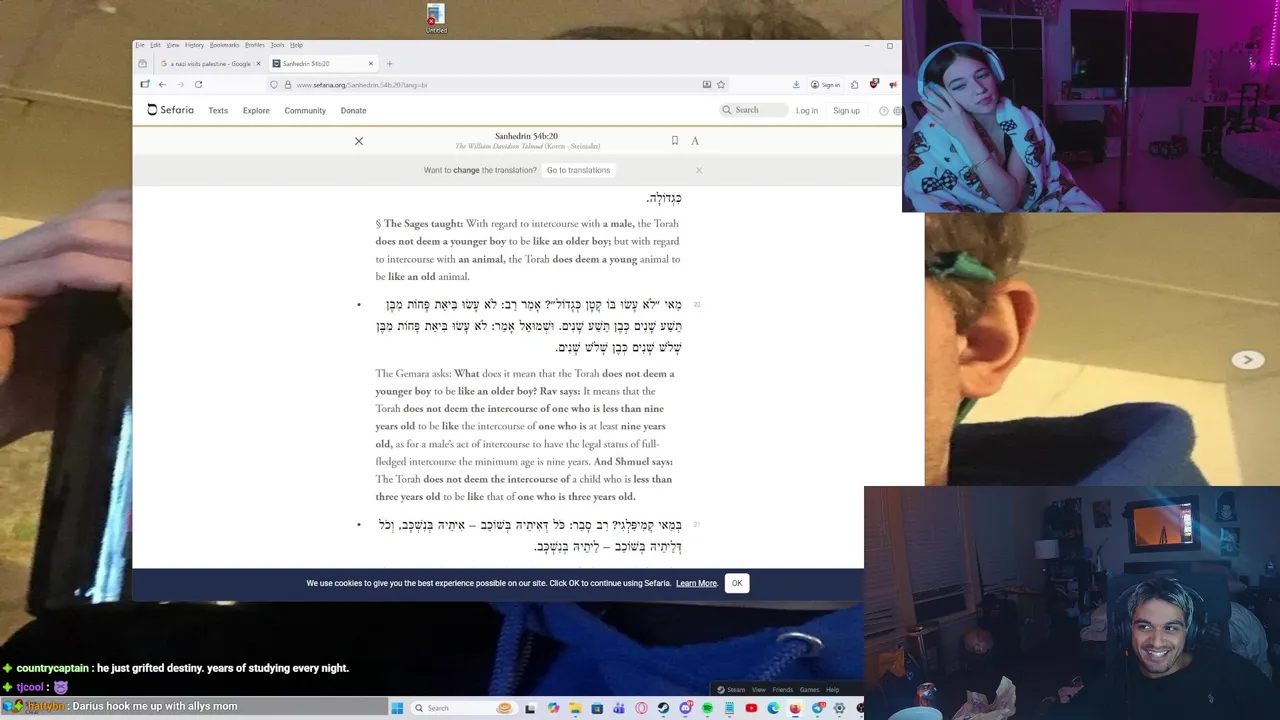The height and width of the screenshot is (720, 1280).
Task: Open Microsoft Edge from taskbar
Action: pyautogui.click(x=773, y=708)
